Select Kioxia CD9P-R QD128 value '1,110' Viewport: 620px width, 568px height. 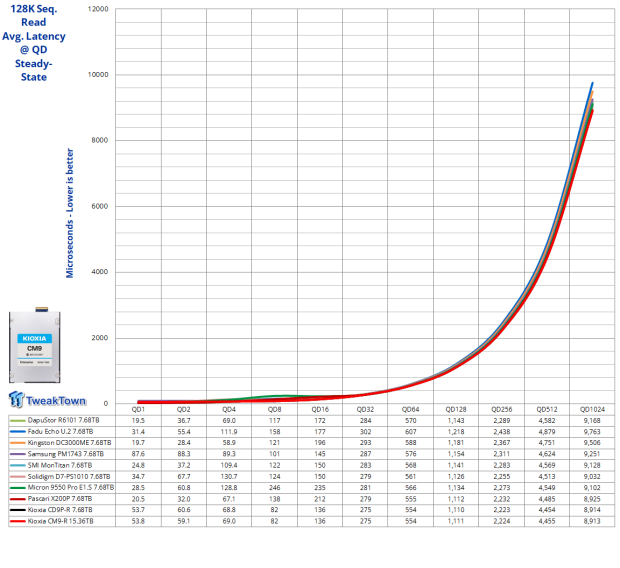point(456,510)
